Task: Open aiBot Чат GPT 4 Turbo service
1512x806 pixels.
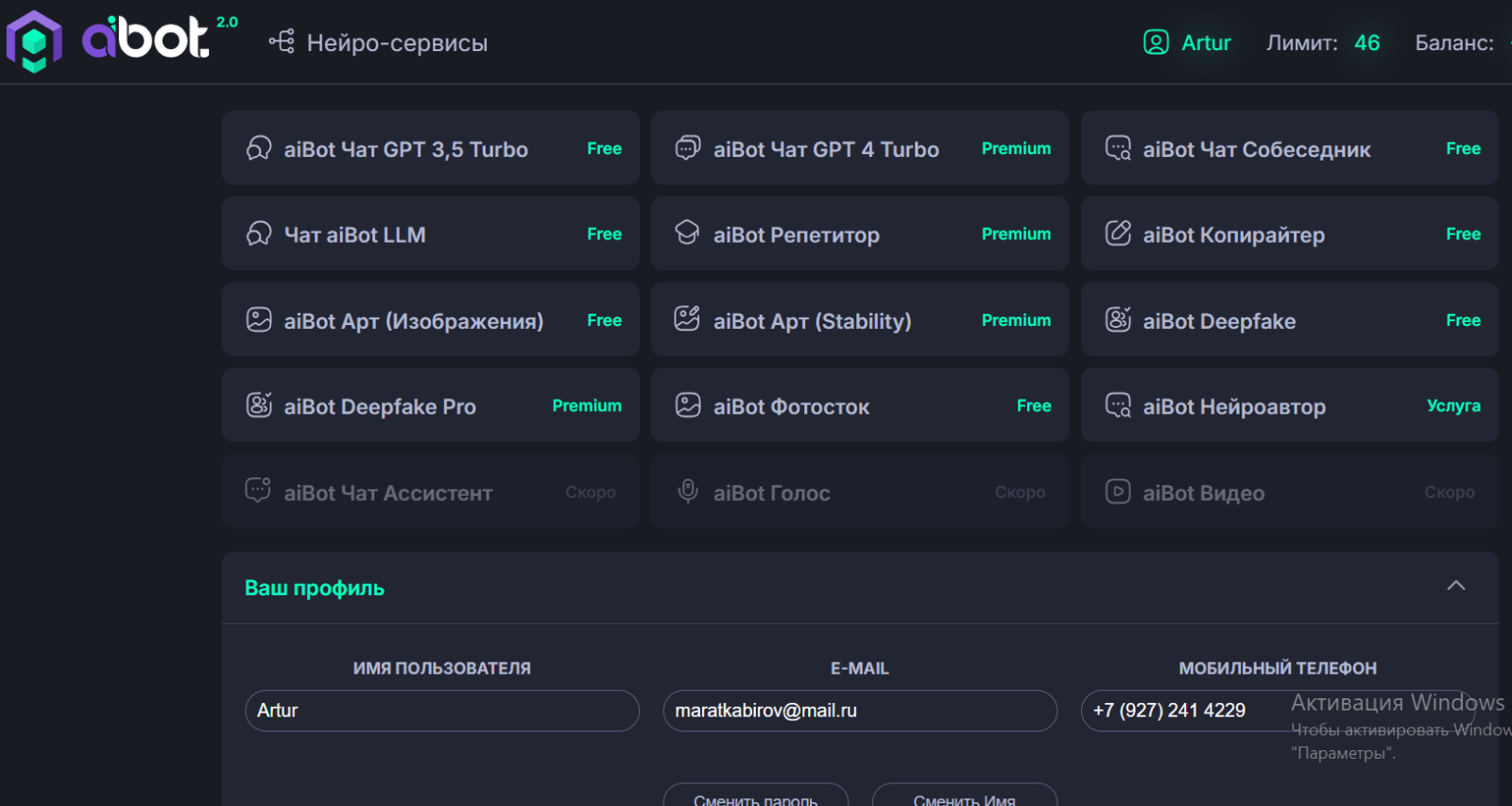Action: click(x=860, y=147)
